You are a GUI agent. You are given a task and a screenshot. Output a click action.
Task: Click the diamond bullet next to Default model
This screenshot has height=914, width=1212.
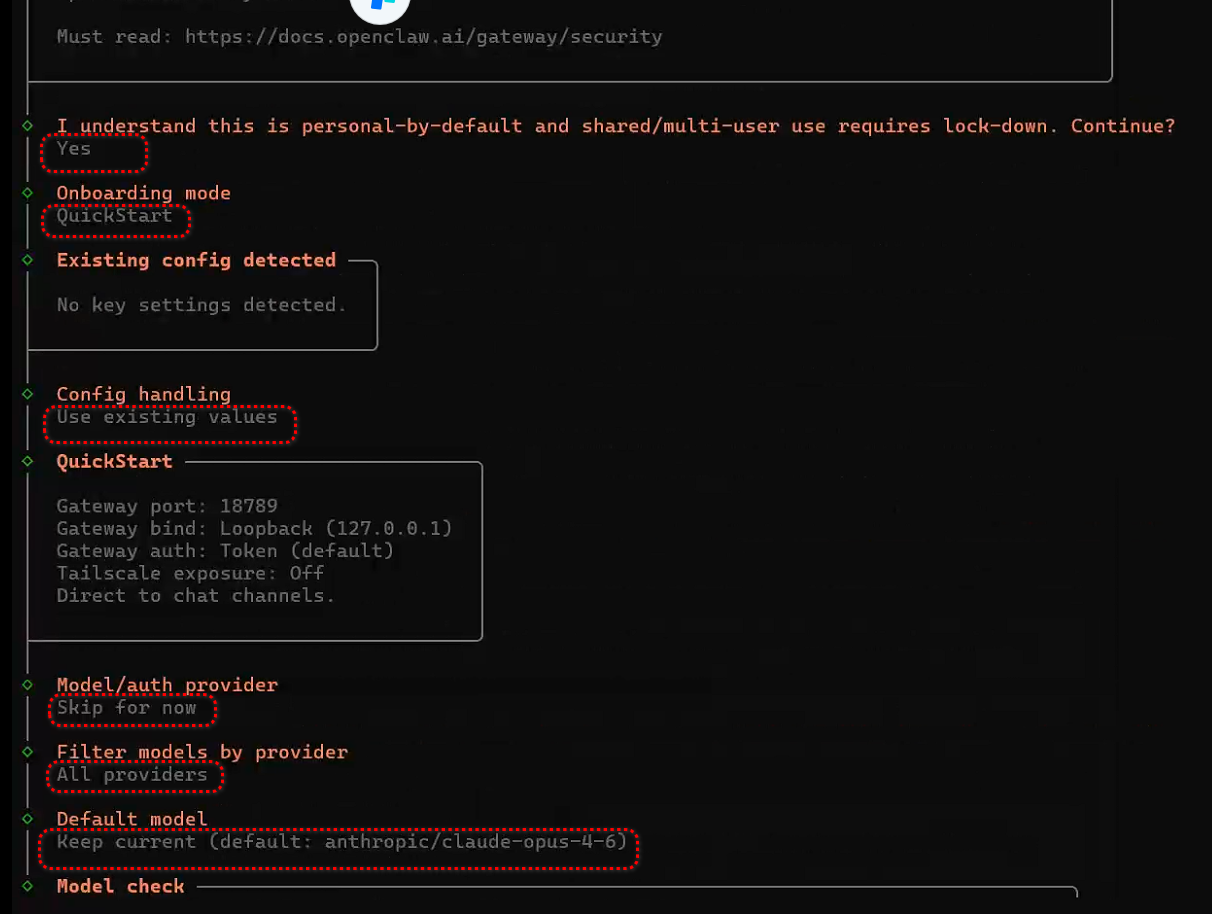click(x=28, y=819)
